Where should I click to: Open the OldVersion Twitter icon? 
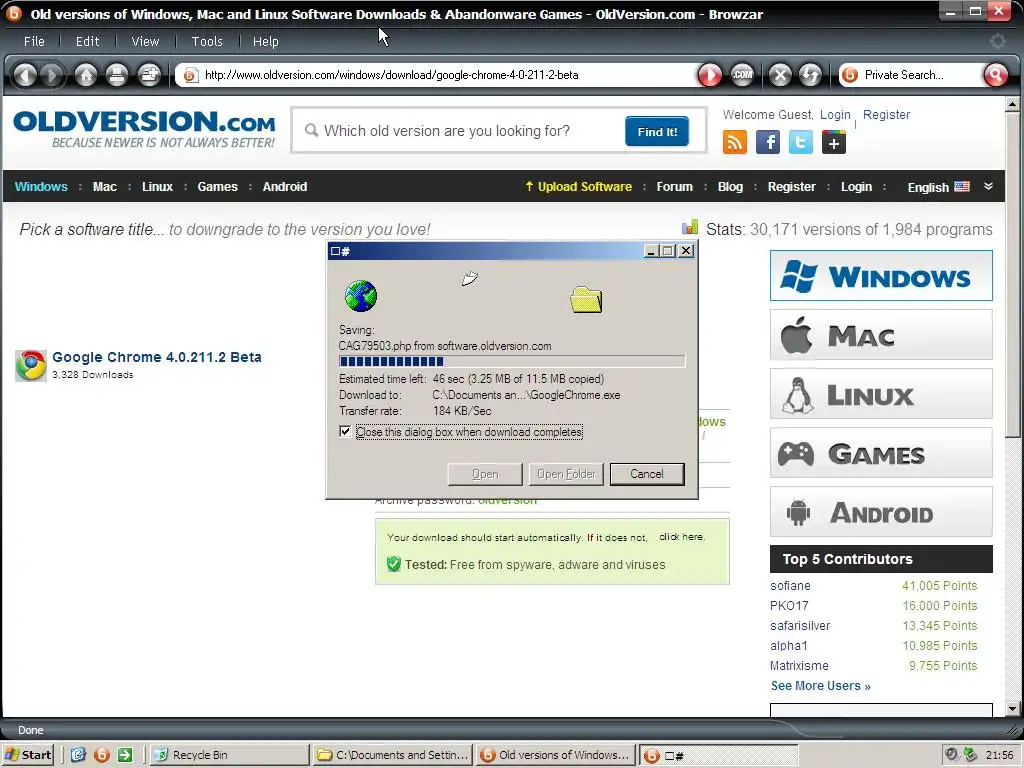coord(801,142)
